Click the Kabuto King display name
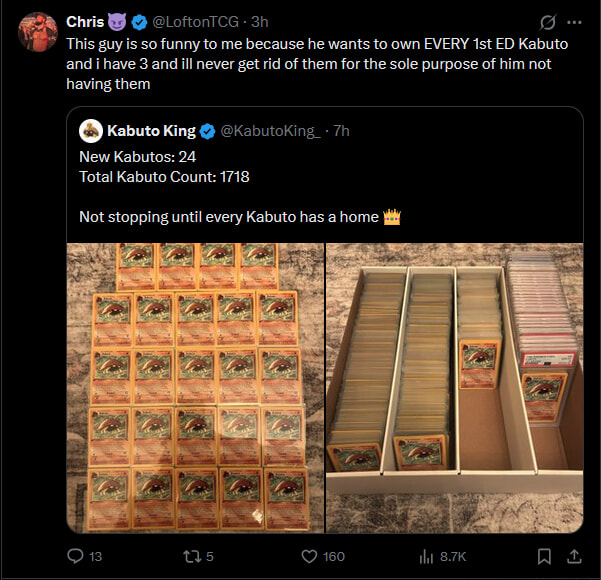Screen dimensions: 601x580 (151, 130)
